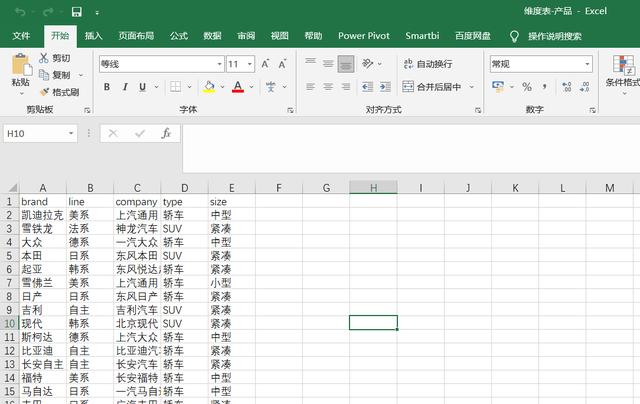Image resolution: width=640 pixels, height=404 pixels.
Task: Open underline style dropdown arrow
Action: (x=156, y=87)
